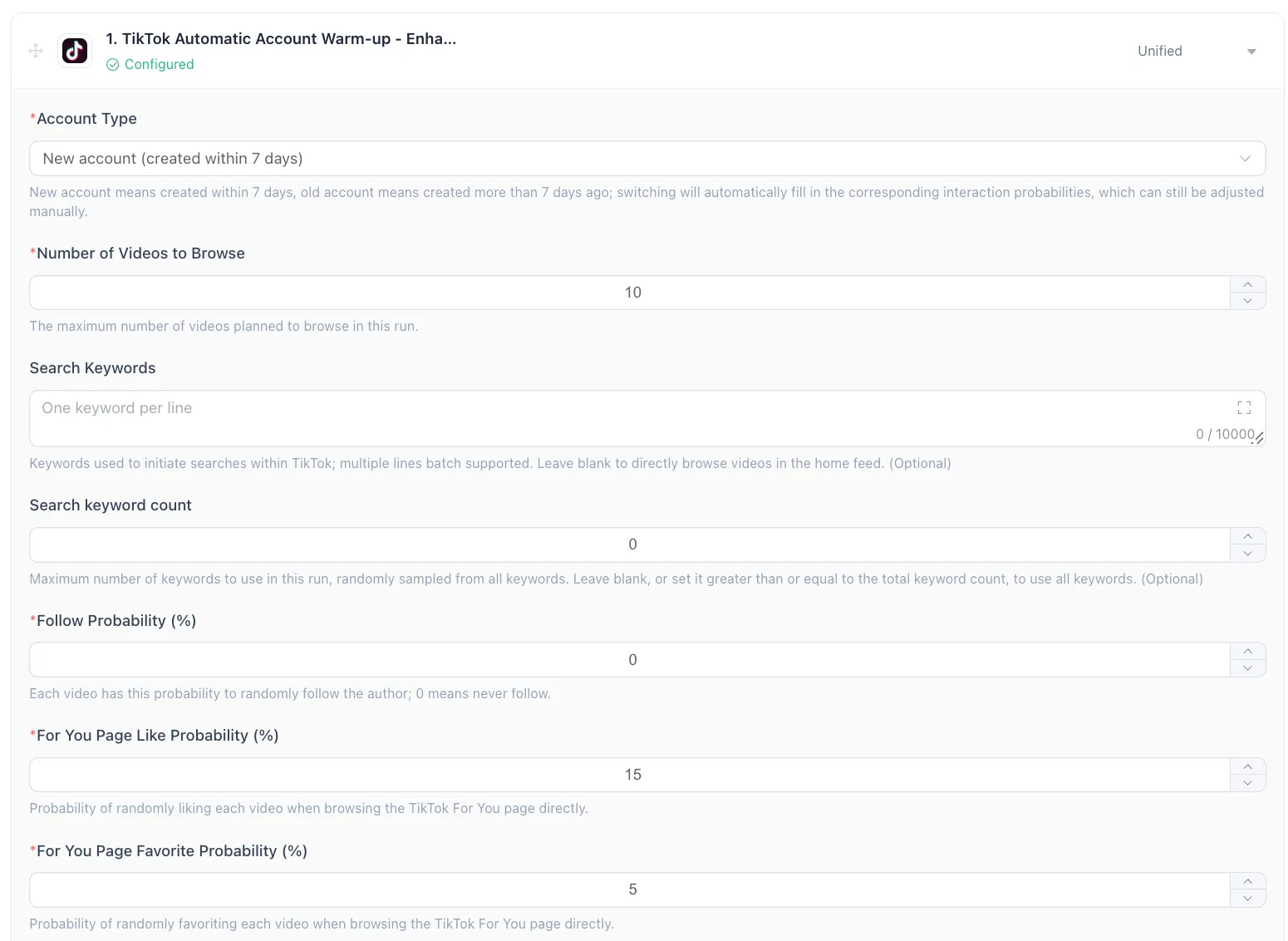Increase Number of Videos to Browse
Viewport: 1288px width, 941px height.
pyautogui.click(x=1247, y=284)
